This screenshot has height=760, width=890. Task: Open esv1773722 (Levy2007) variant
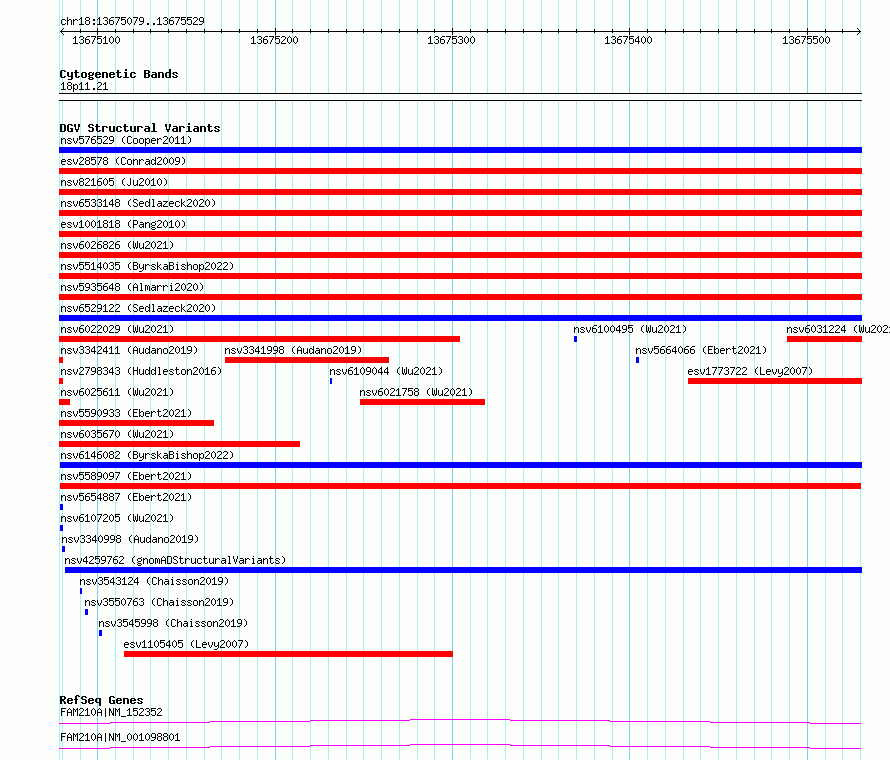pos(750,371)
